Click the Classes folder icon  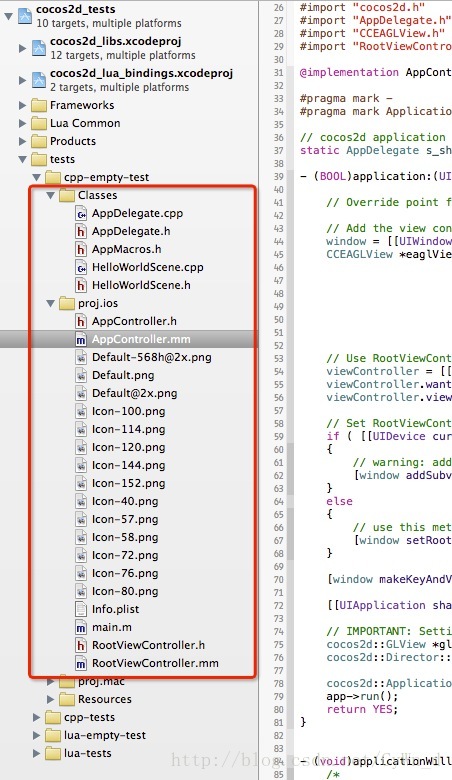point(67,195)
